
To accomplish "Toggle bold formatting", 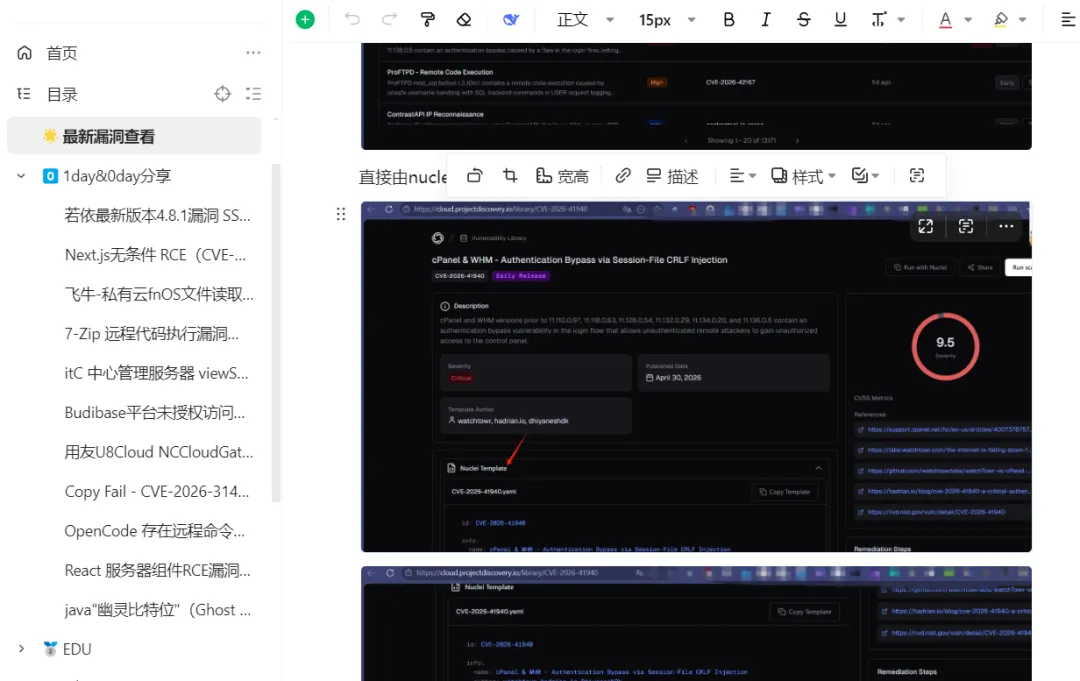I will click(x=729, y=19).
